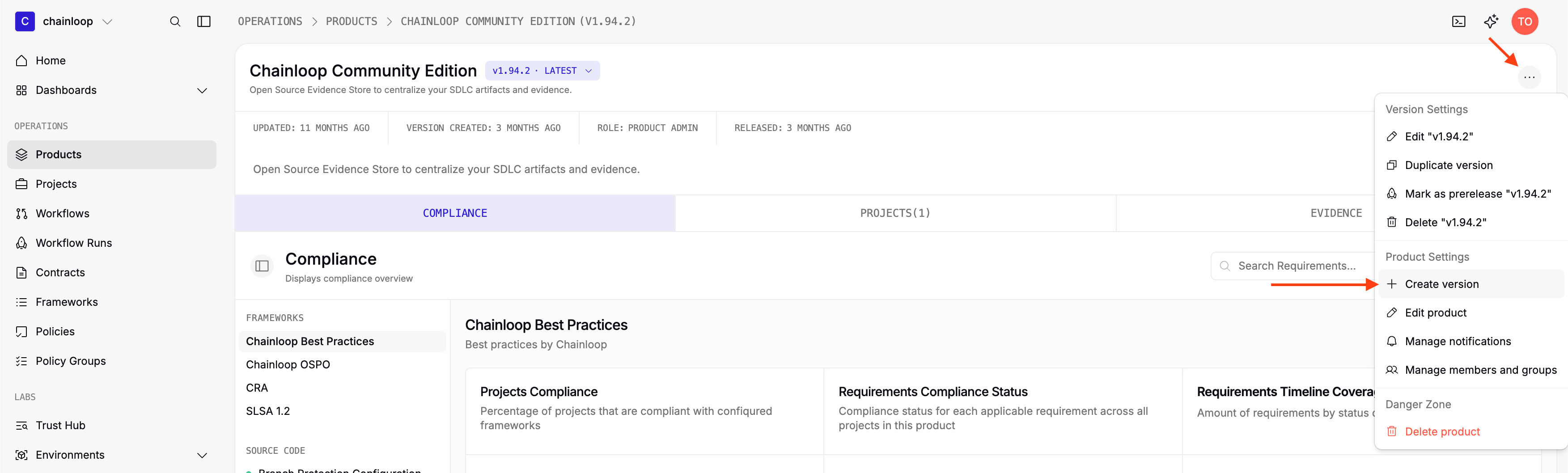Choose Delete product in Danger Zone
Viewport: 1568px width, 473px height.
[1471, 431]
